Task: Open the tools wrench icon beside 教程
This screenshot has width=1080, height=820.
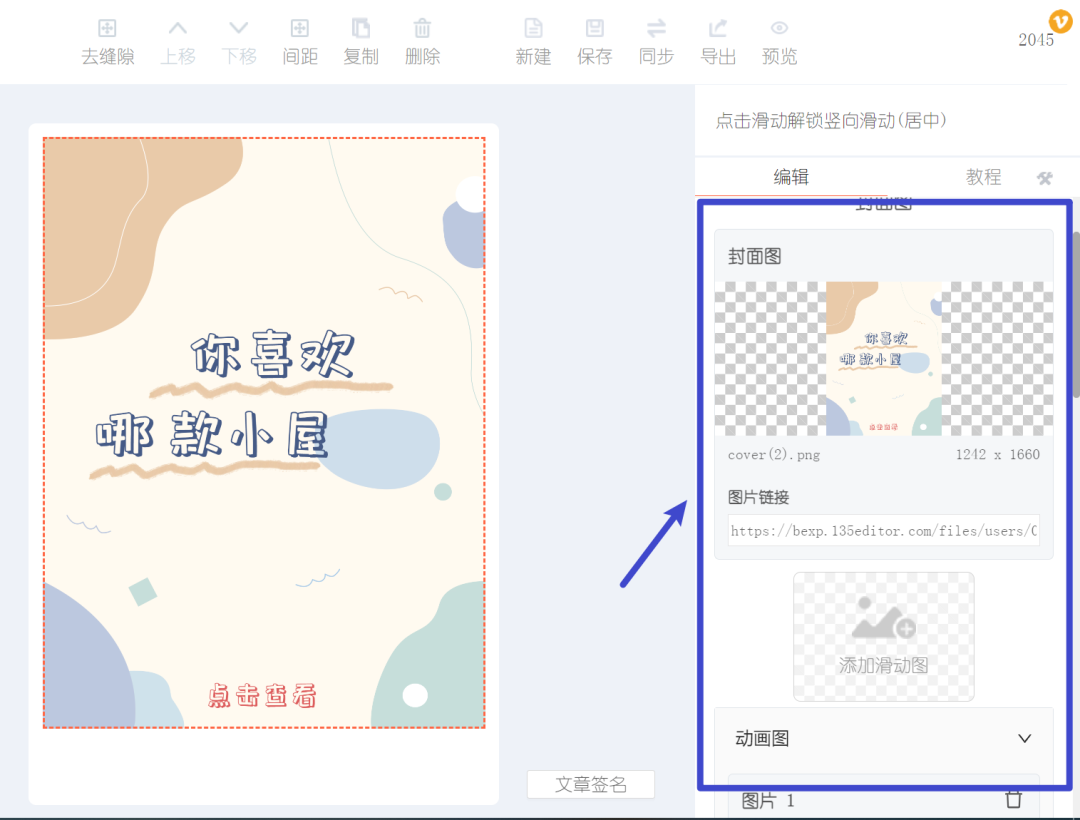Action: (x=1044, y=178)
